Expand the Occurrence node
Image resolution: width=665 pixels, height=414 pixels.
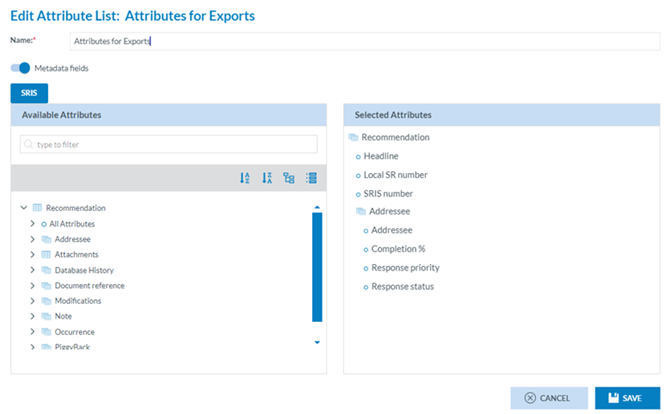(x=33, y=331)
